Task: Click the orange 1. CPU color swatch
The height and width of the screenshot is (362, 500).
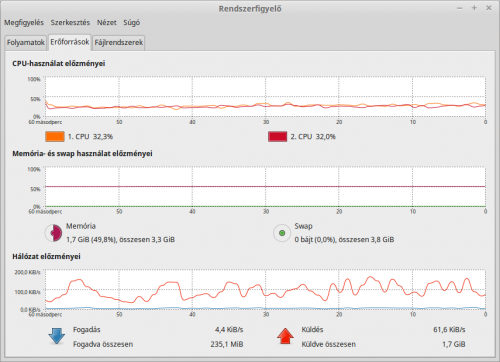Action: [x=55, y=137]
